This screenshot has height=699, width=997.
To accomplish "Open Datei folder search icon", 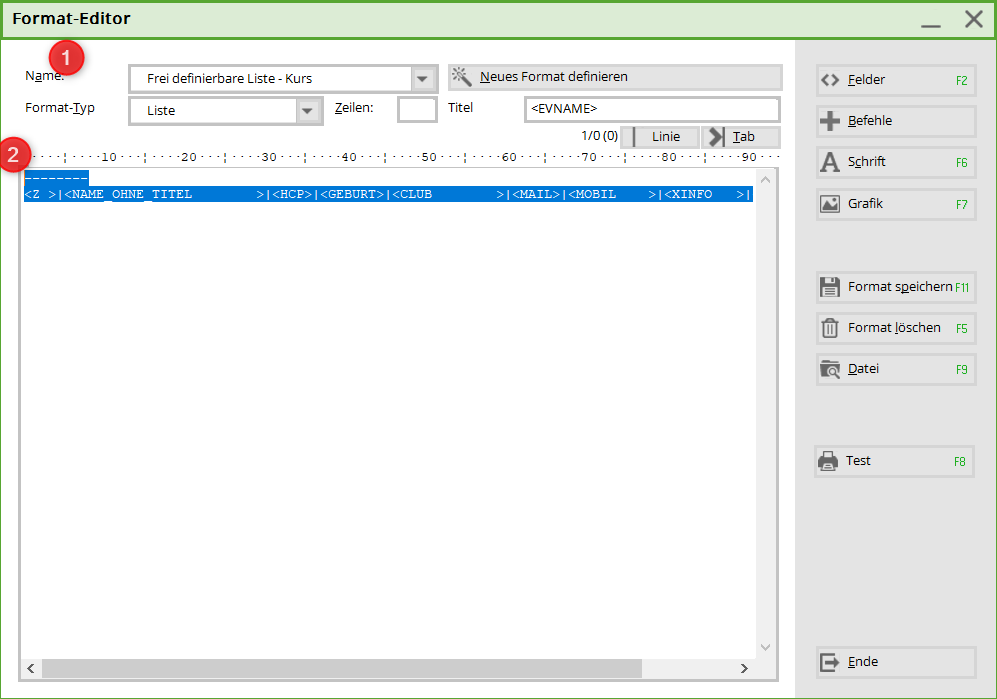I will click(x=830, y=369).
